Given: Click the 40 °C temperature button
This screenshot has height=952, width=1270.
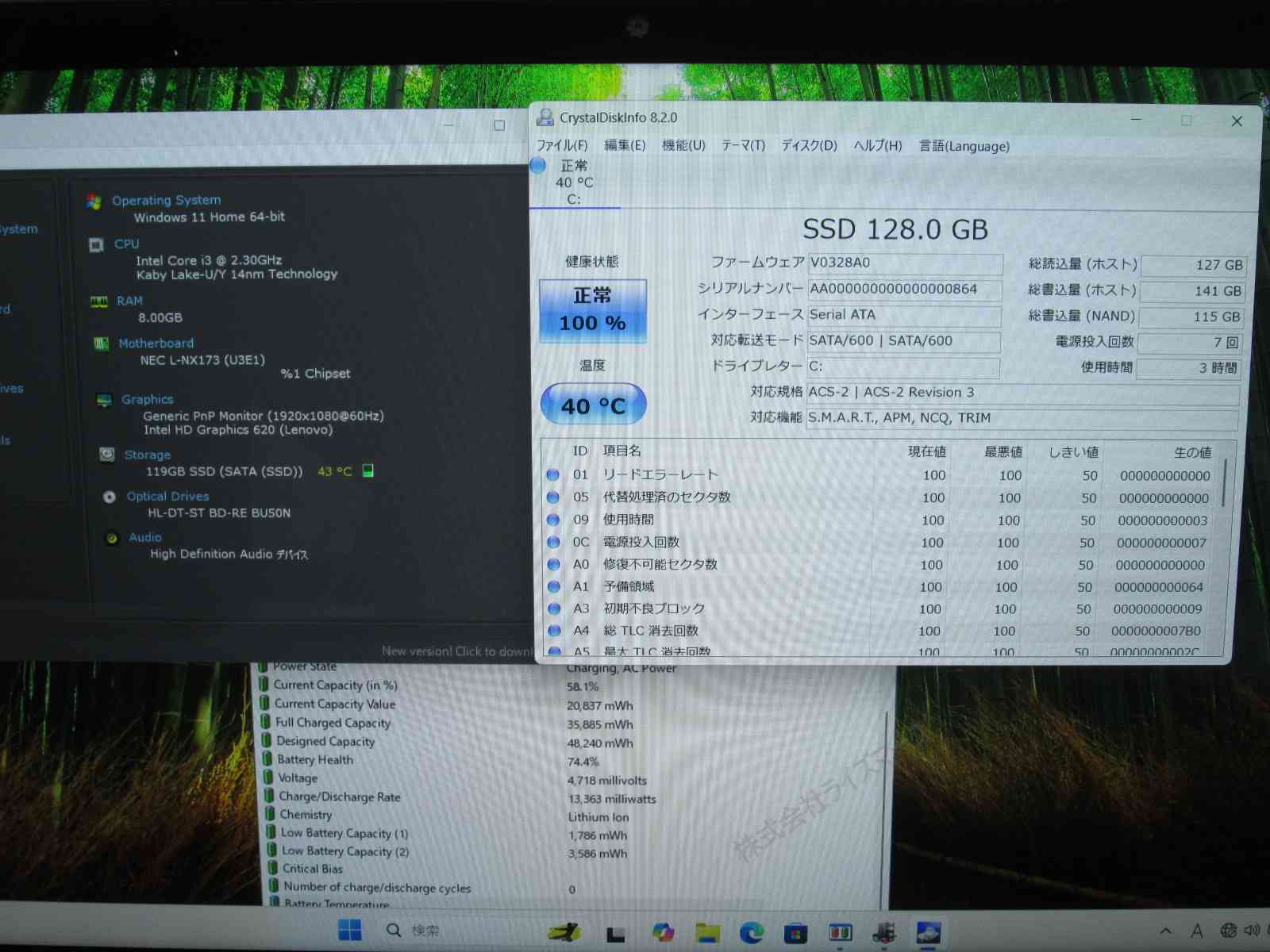Looking at the screenshot, I should [x=593, y=405].
